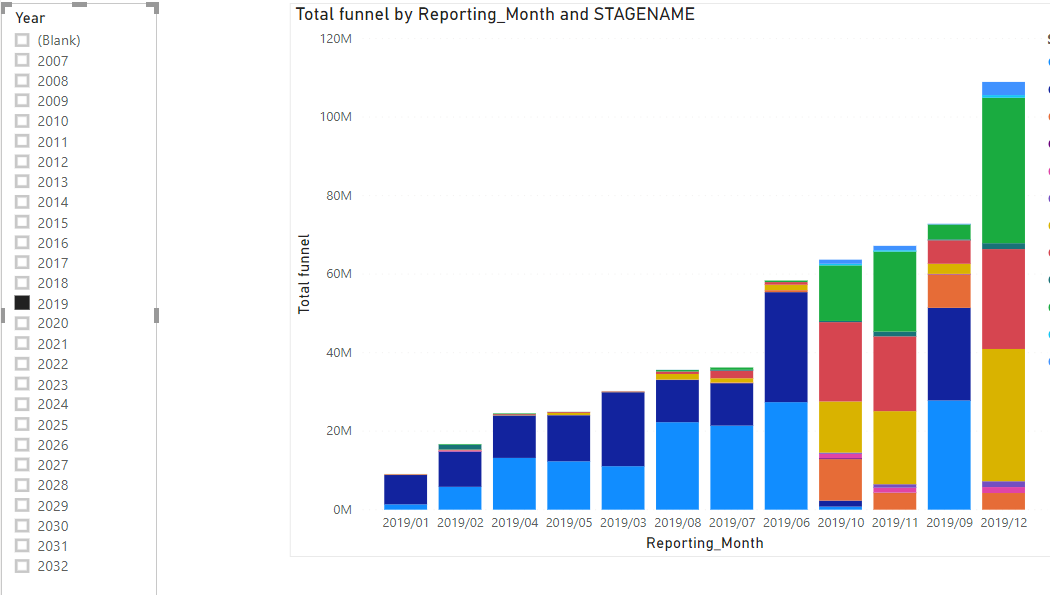Select the 2026 slicer option
The height and width of the screenshot is (595, 1050).
coord(22,444)
